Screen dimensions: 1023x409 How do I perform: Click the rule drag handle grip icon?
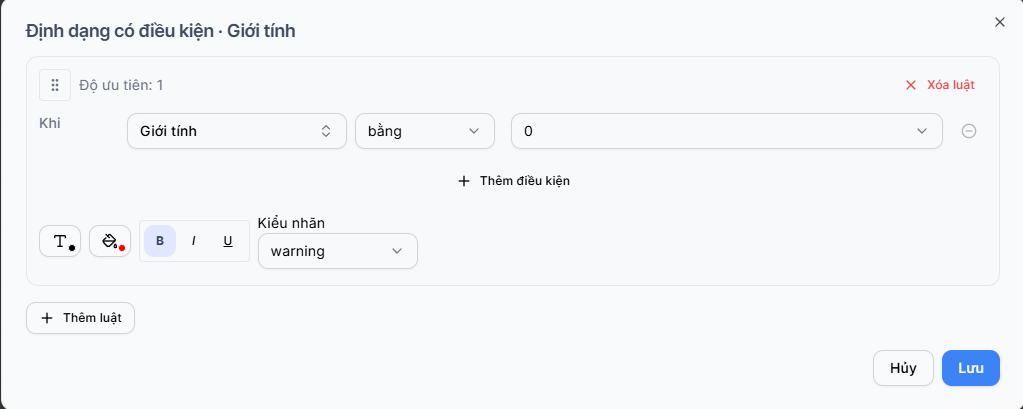55,85
